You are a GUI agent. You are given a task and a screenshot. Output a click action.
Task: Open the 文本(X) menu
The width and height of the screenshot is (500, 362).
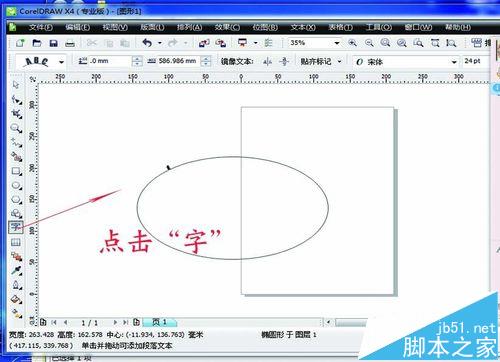point(303,27)
